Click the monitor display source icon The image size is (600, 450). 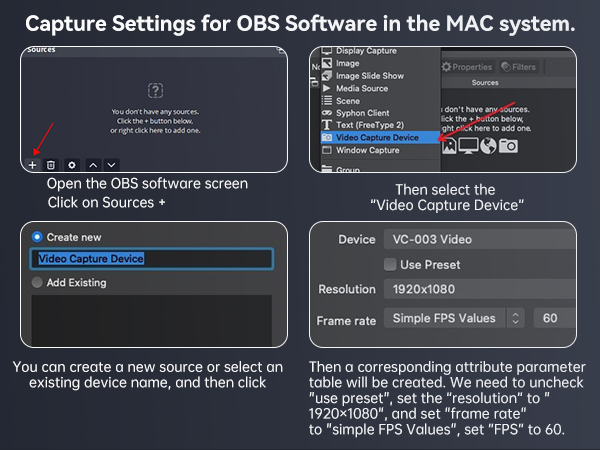coord(468,145)
